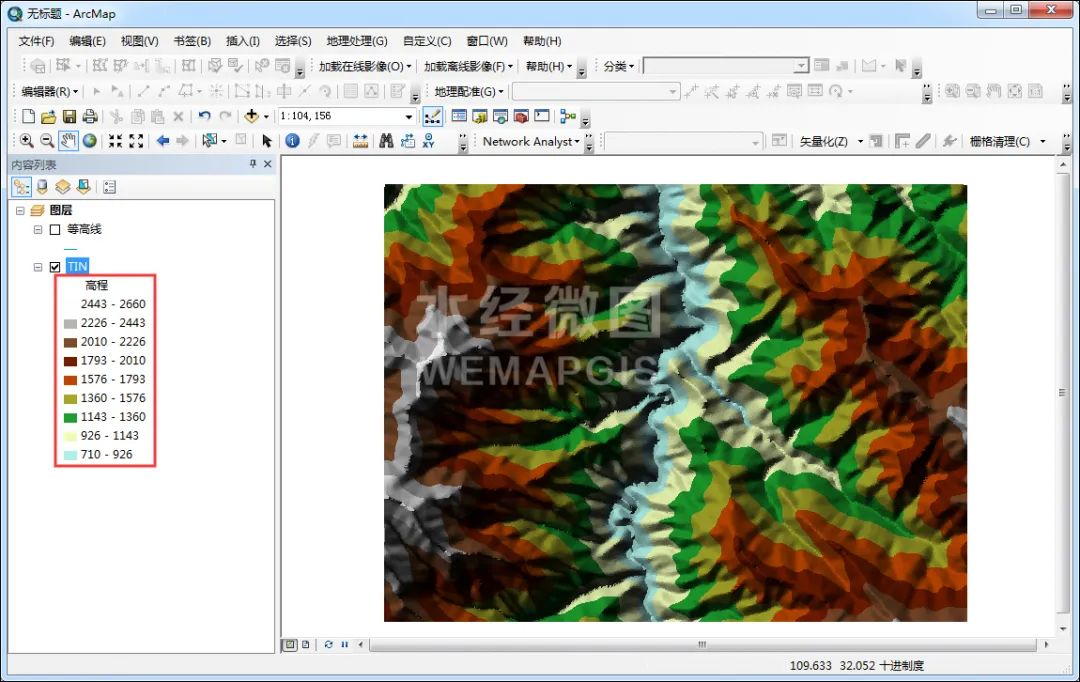Create a new map document
Viewport: 1080px width, 682px height.
pyautogui.click(x=28, y=116)
